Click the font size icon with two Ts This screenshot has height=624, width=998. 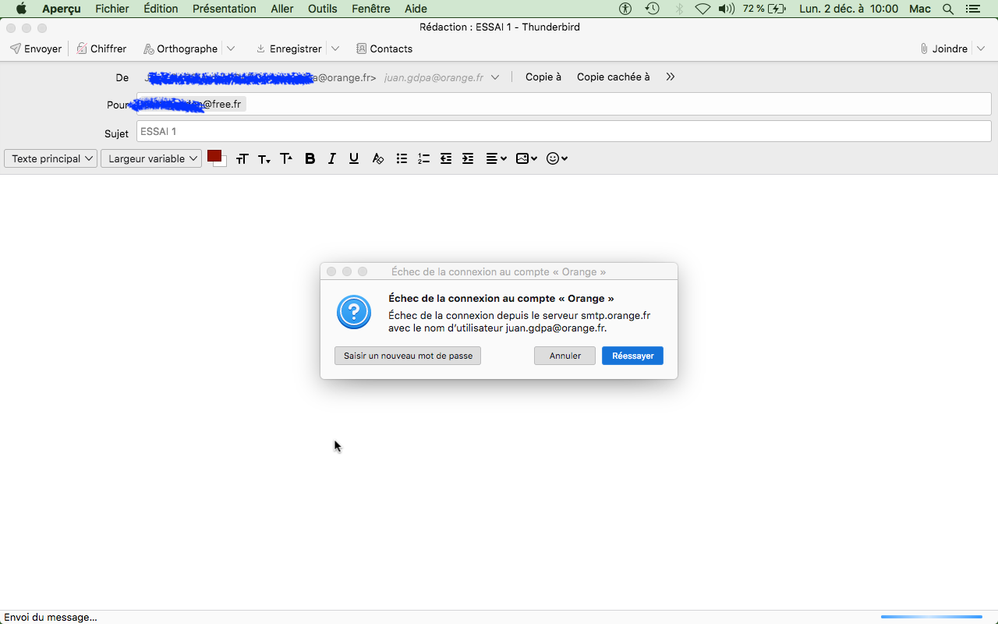[x=242, y=159]
